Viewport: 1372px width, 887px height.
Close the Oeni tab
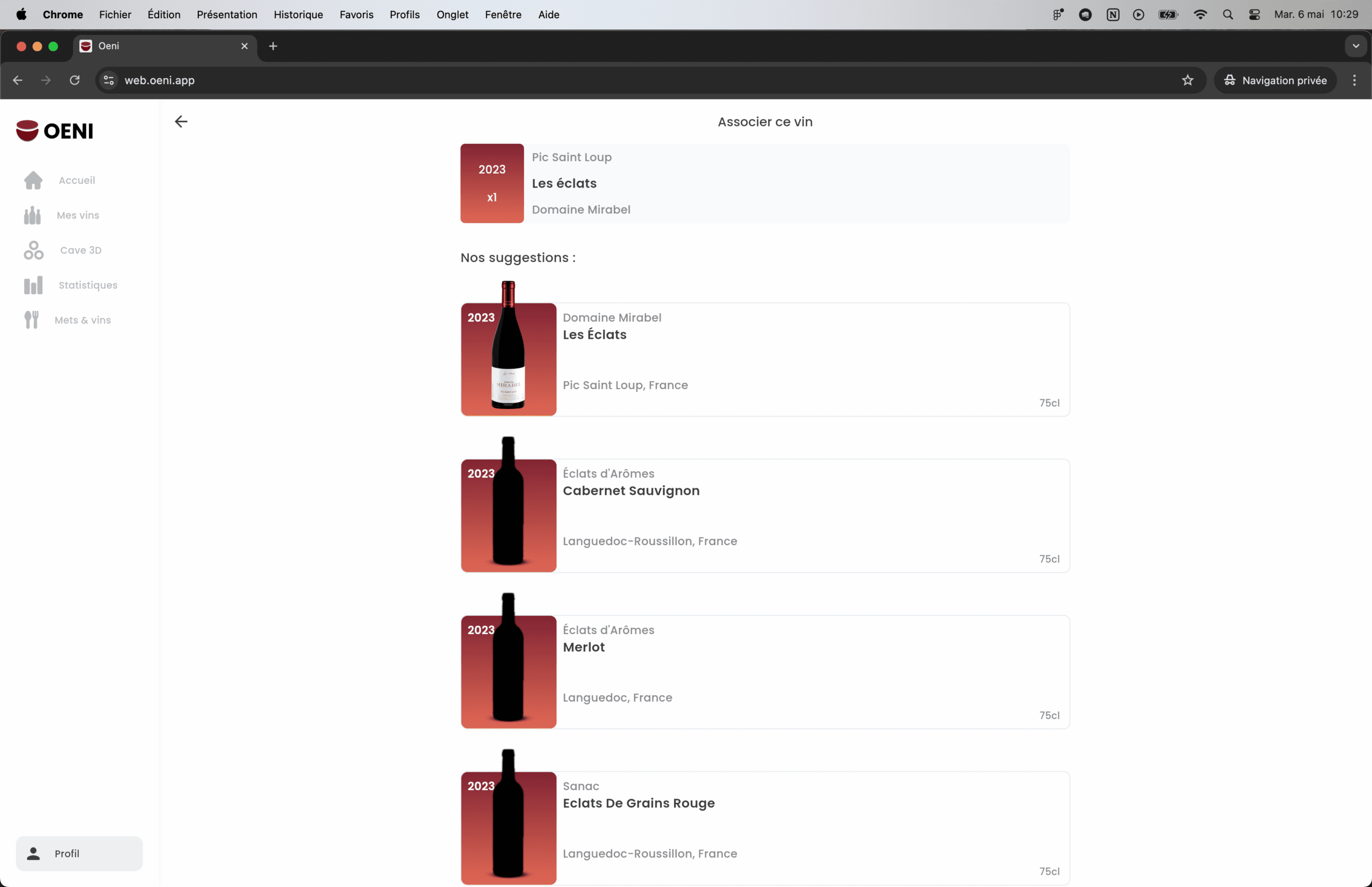pyautogui.click(x=244, y=46)
